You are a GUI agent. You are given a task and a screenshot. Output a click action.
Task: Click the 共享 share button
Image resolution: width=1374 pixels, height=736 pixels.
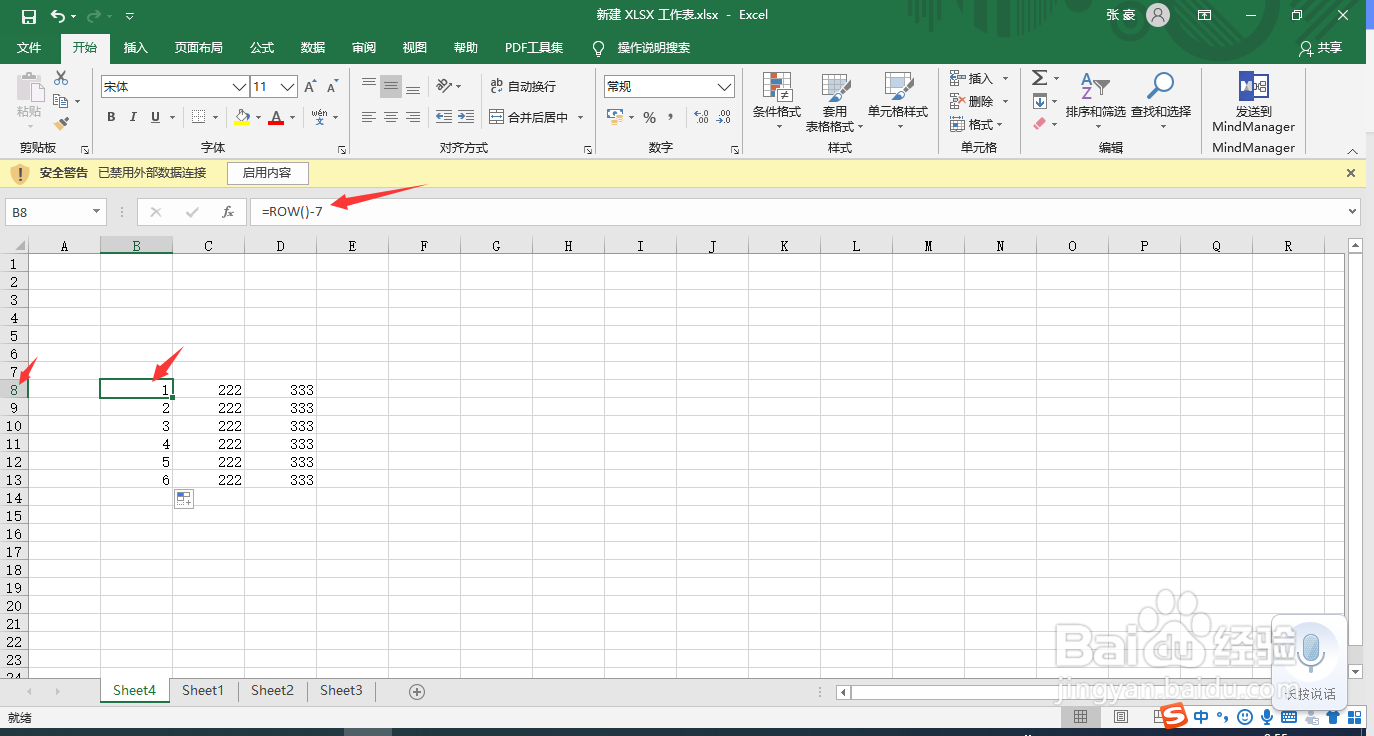[x=1320, y=48]
